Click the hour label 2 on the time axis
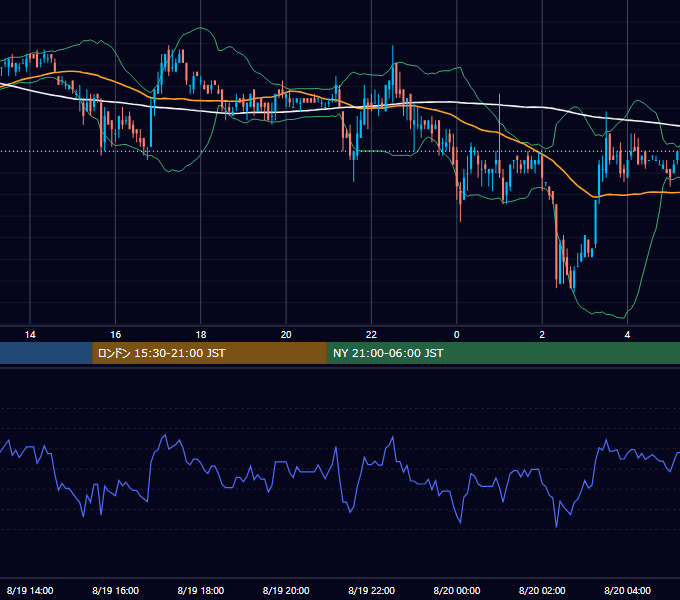The image size is (680, 600). (x=542, y=335)
